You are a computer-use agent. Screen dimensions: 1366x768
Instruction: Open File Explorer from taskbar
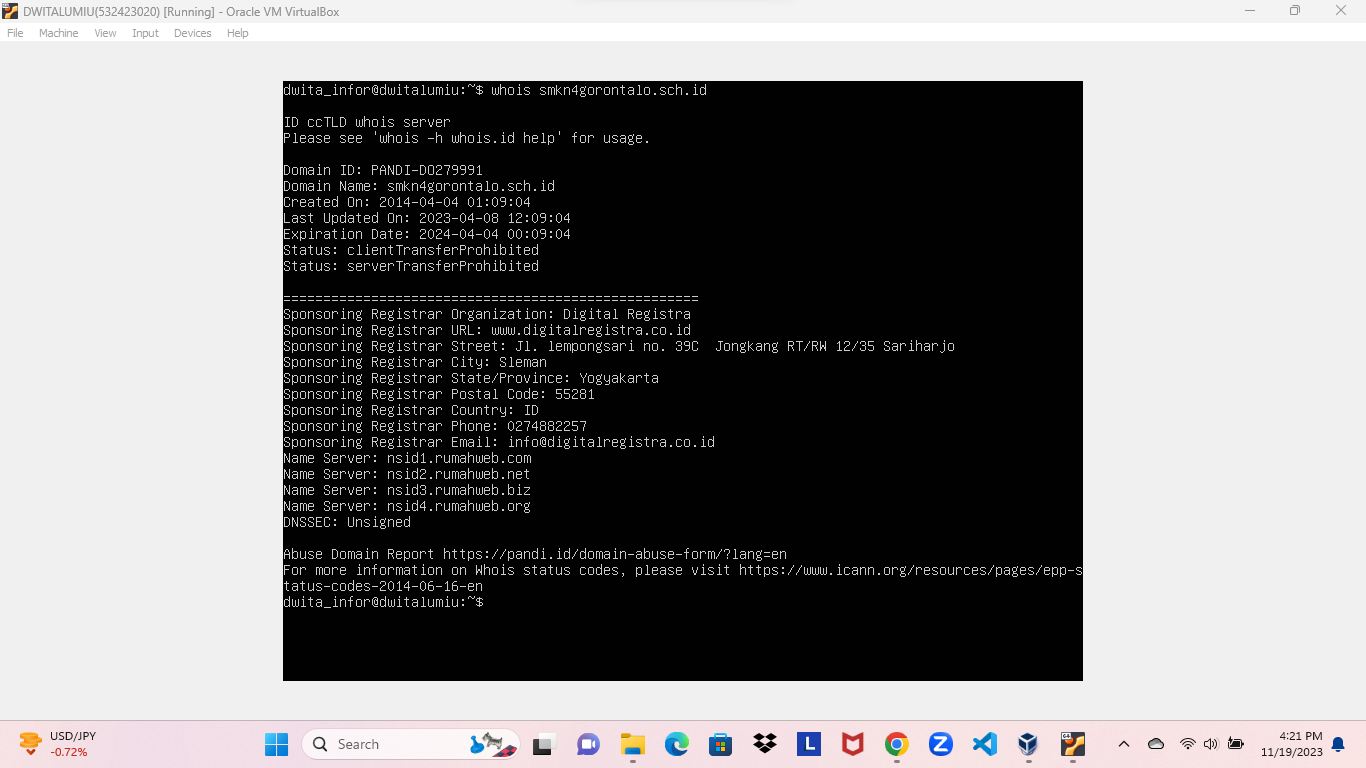coord(632,744)
